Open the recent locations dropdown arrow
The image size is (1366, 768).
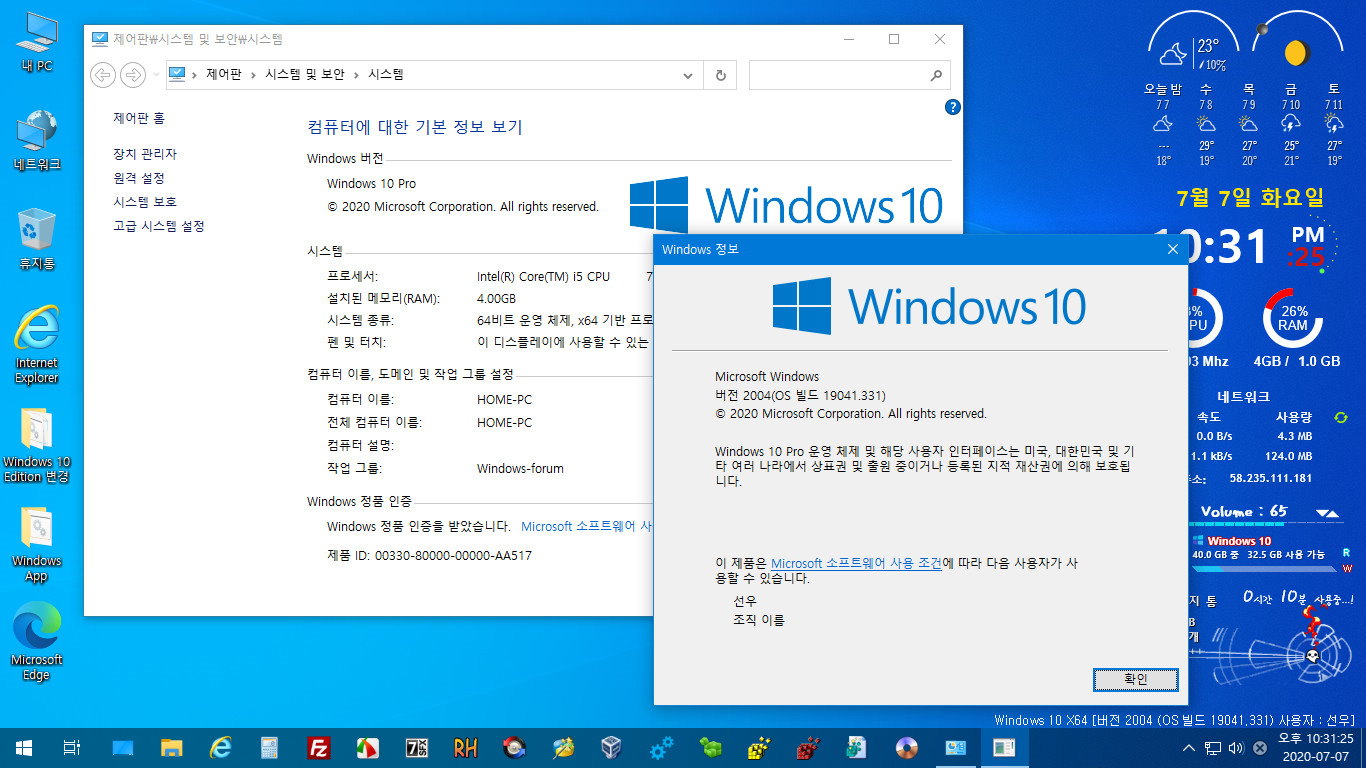coord(155,74)
